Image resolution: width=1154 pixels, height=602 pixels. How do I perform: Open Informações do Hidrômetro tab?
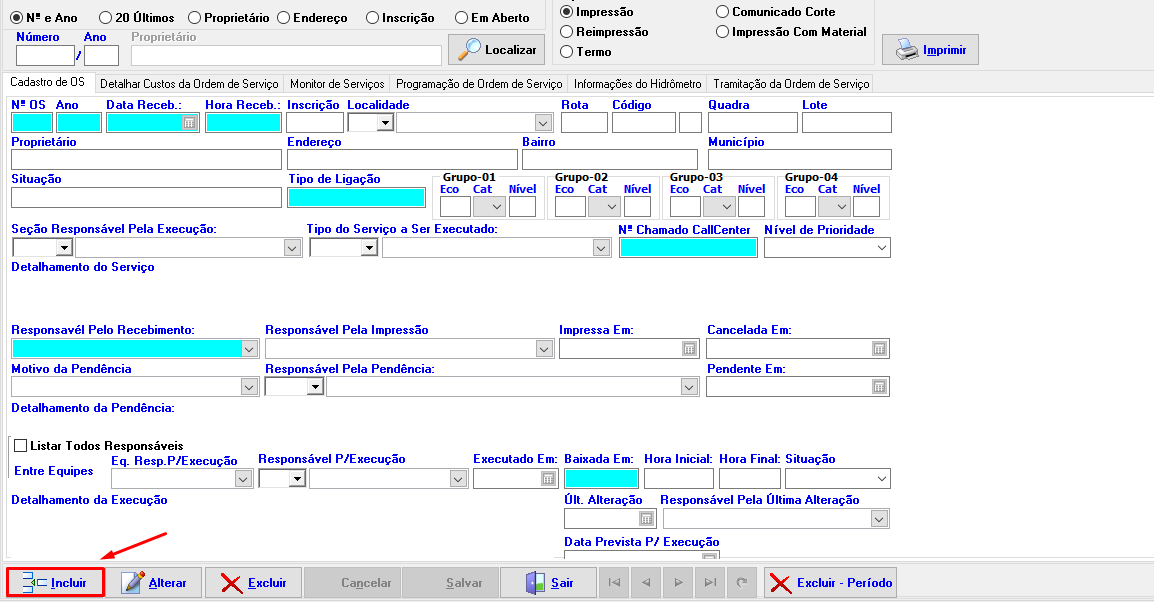click(x=637, y=84)
